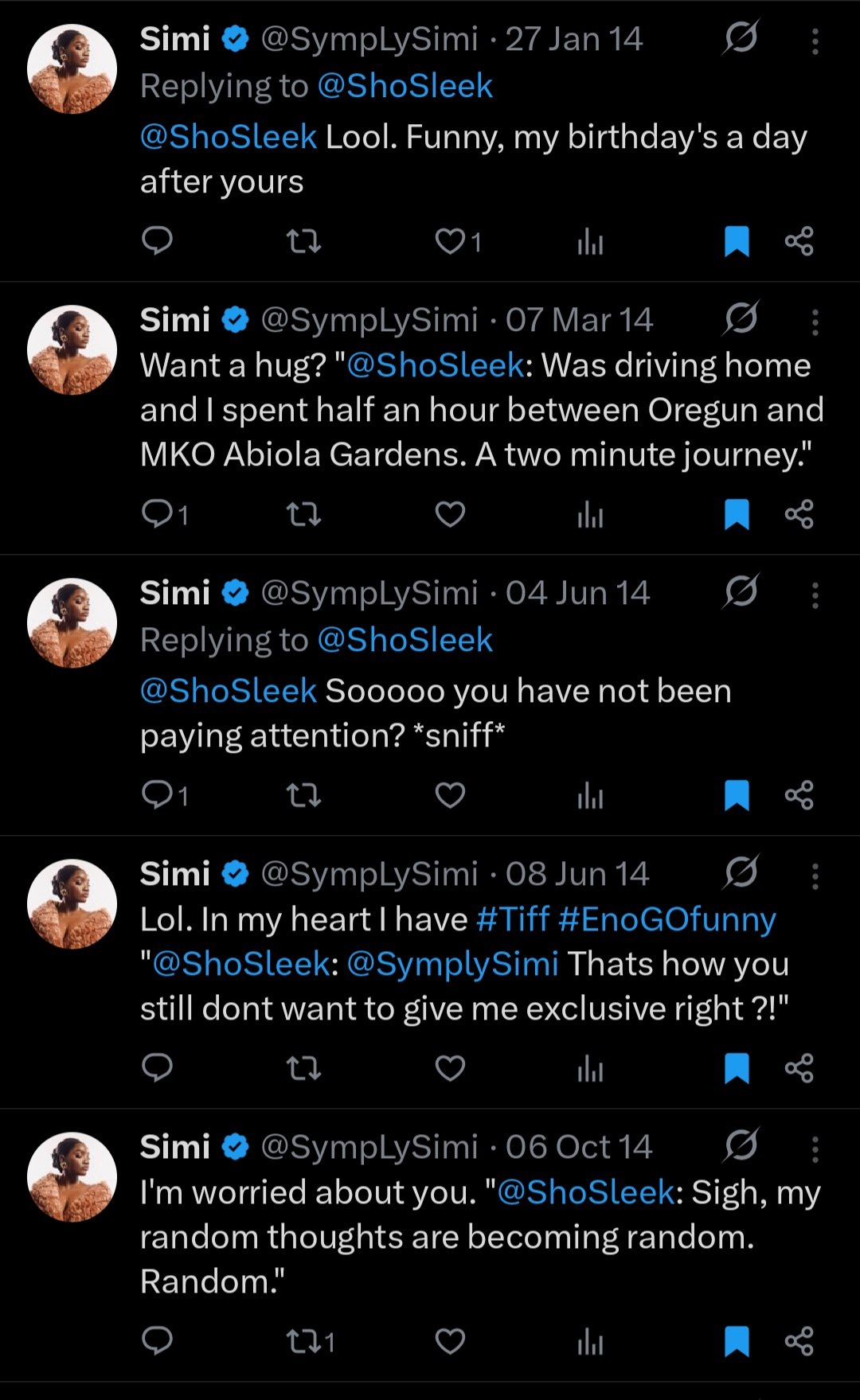Image resolution: width=860 pixels, height=1400 pixels.
Task: Open more options for the 27 Jan 14 tweet
Action: coord(815,41)
